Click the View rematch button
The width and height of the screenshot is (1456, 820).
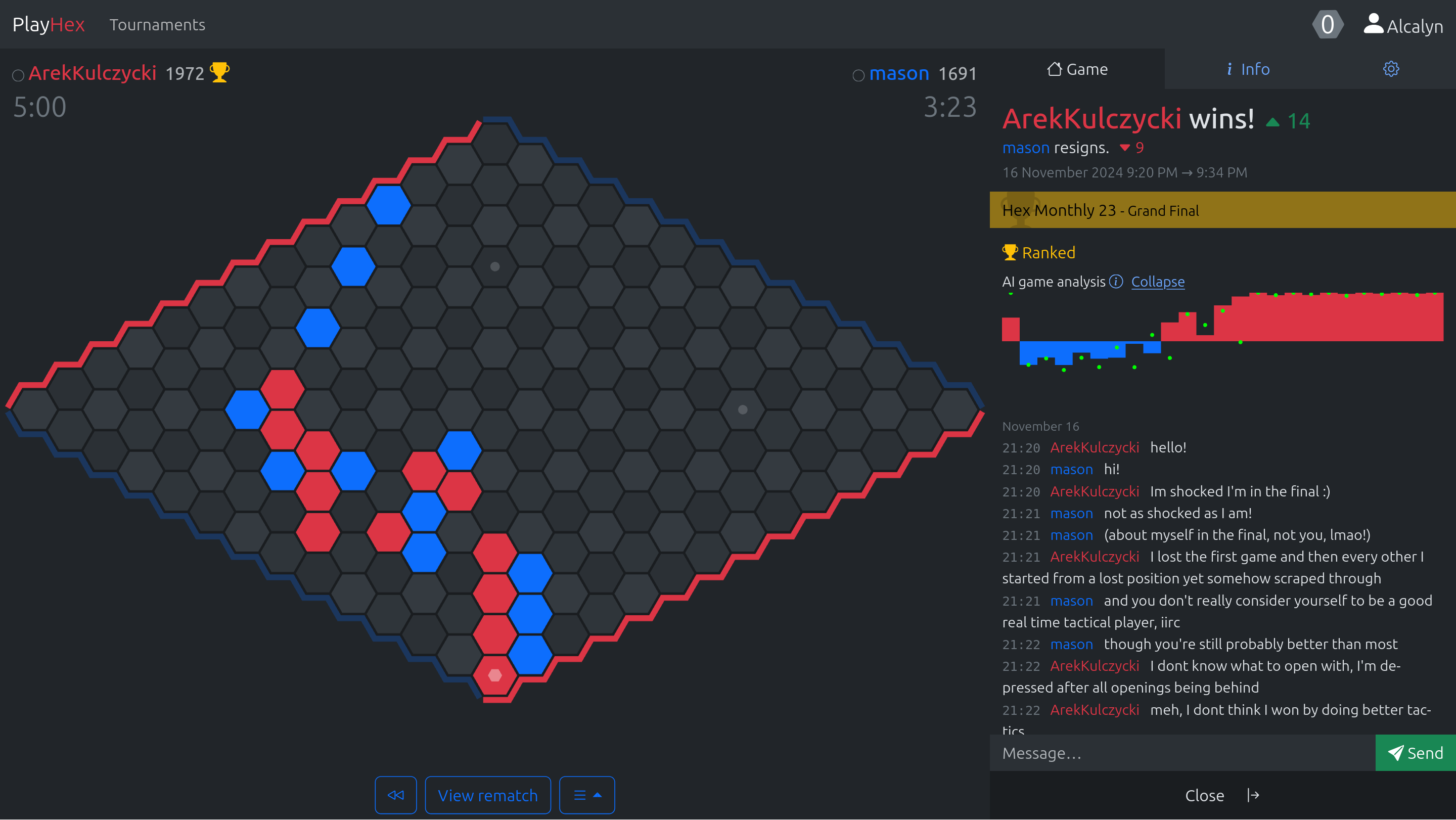click(x=487, y=795)
